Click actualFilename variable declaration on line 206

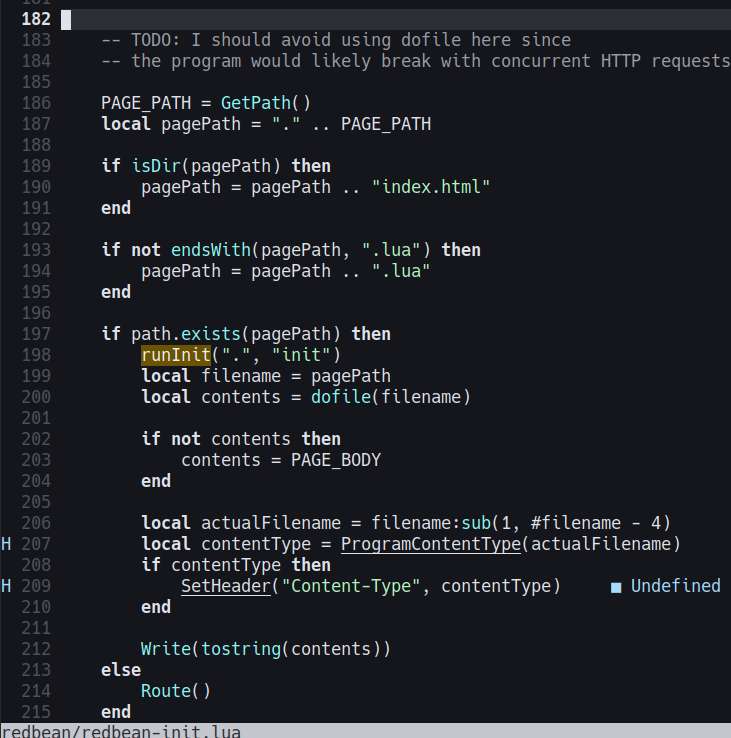271,523
